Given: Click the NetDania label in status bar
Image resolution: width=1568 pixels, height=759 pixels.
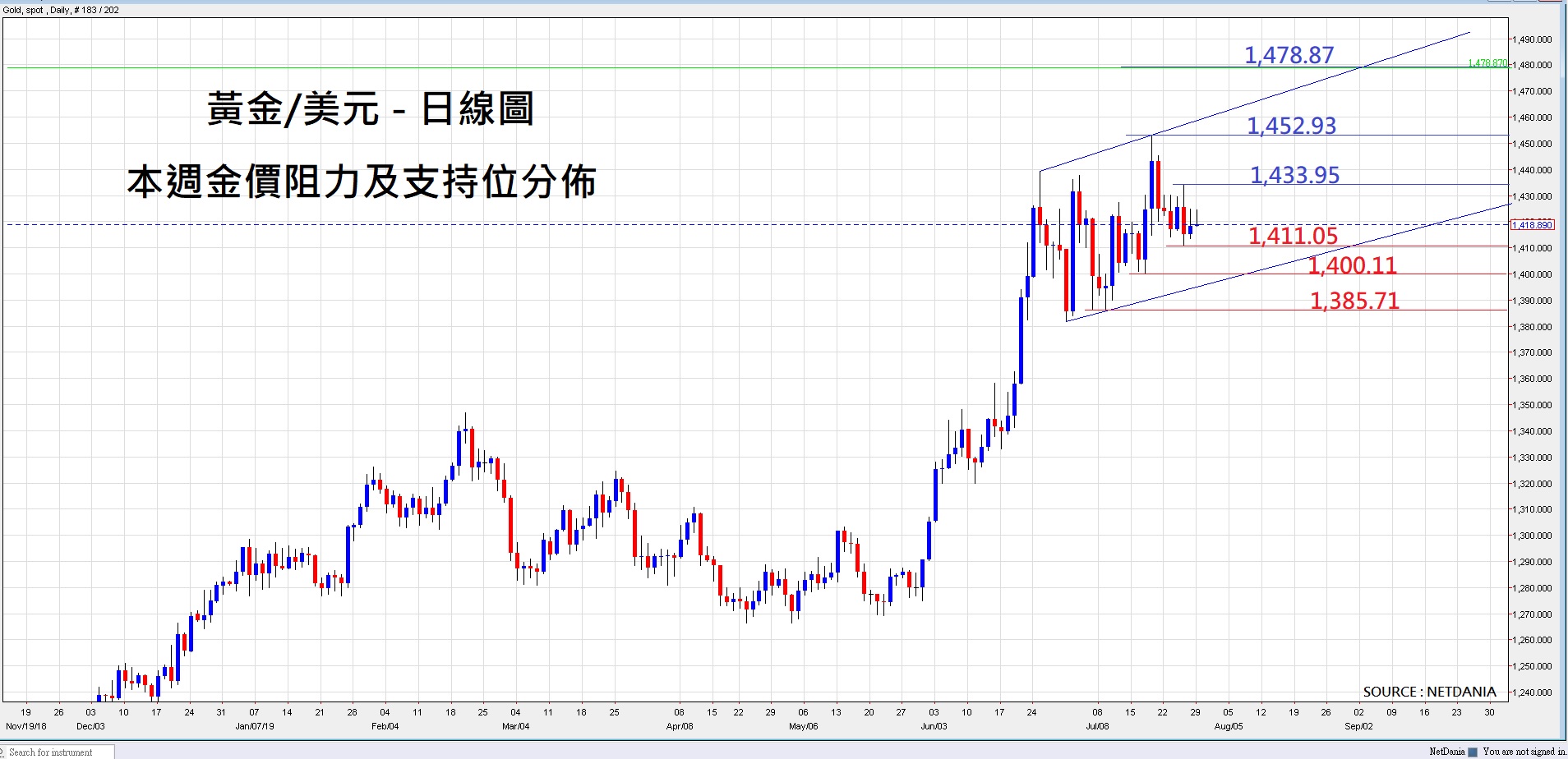Looking at the screenshot, I should (1446, 752).
